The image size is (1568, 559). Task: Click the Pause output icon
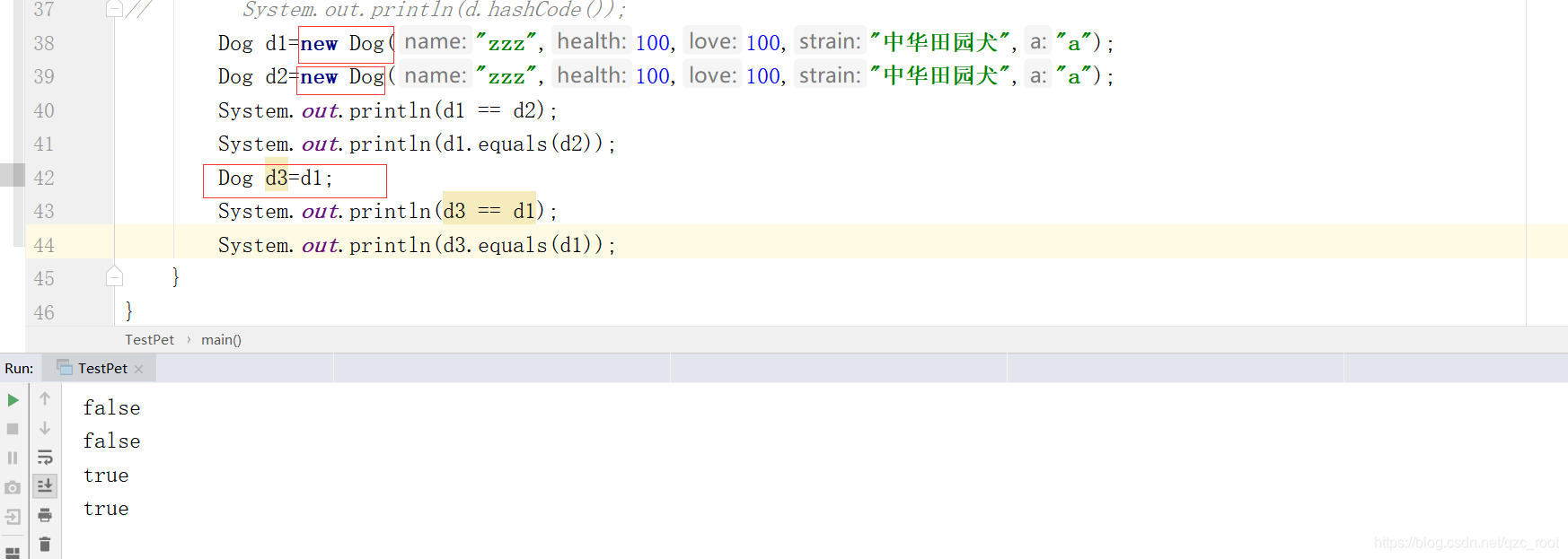click(13, 458)
